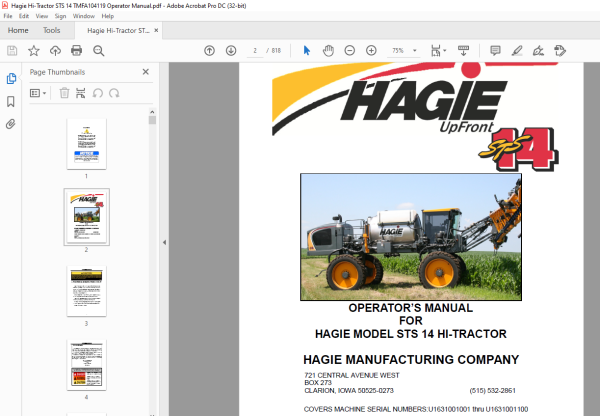Click '721 CENTRAL AVENUE WEST' address line
Screen dimensions: 600x416
[352, 375]
